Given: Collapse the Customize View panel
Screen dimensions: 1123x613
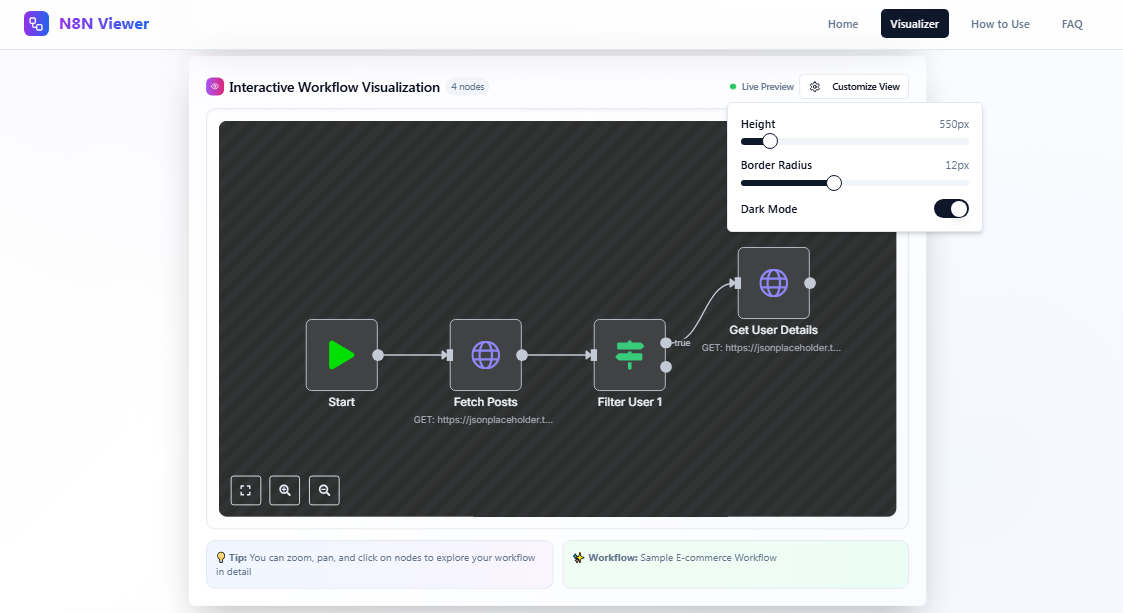Looking at the screenshot, I should point(854,87).
